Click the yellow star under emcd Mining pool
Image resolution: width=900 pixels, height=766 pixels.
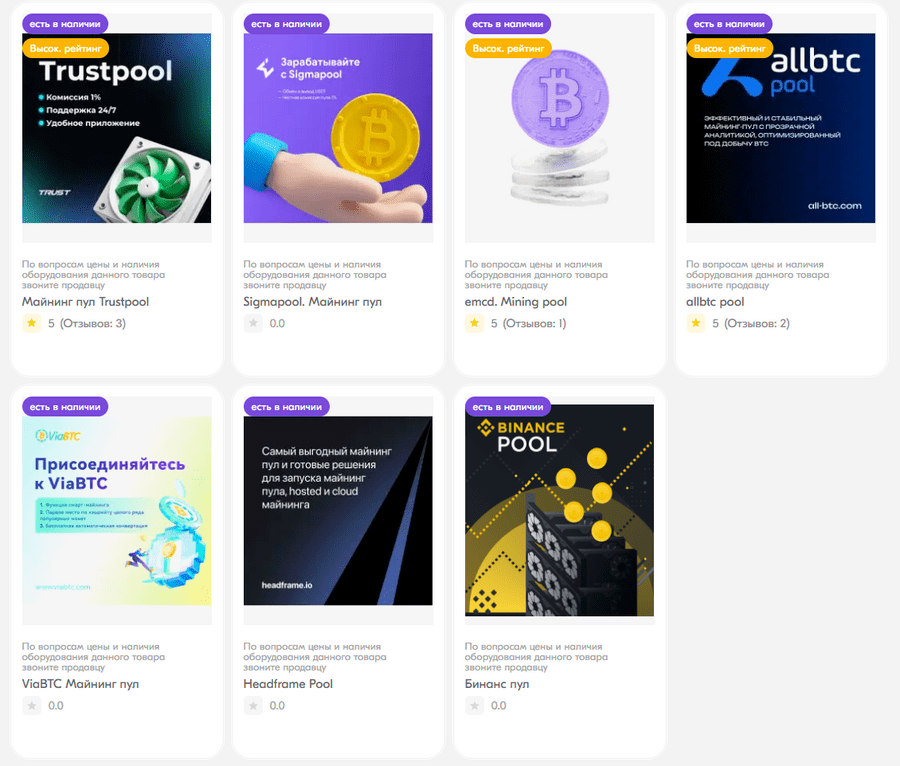coord(475,323)
